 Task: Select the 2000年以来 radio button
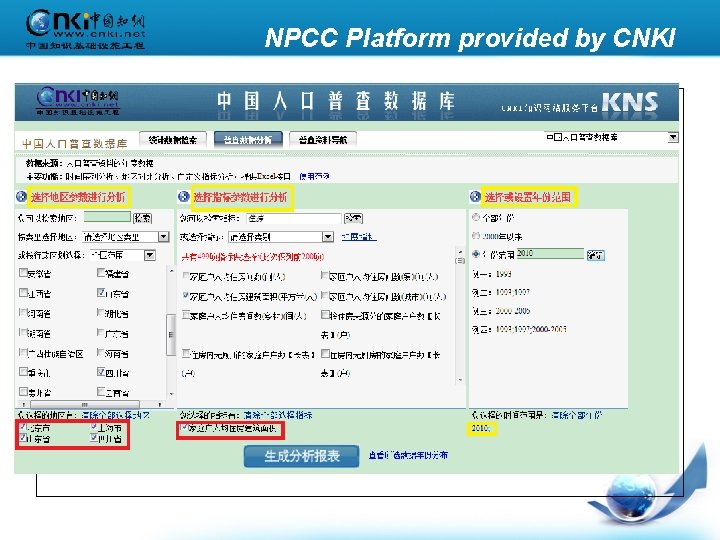(x=476, y=236)
